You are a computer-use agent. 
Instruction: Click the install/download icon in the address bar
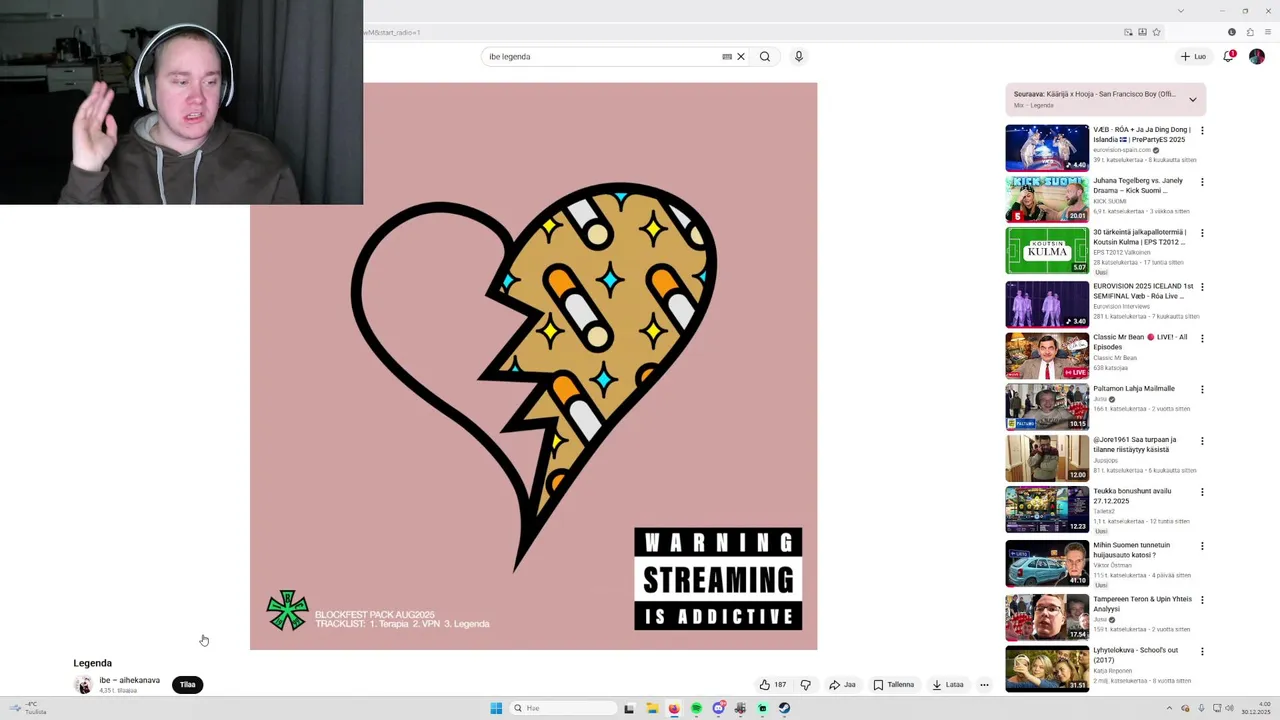pos(1142,32)
